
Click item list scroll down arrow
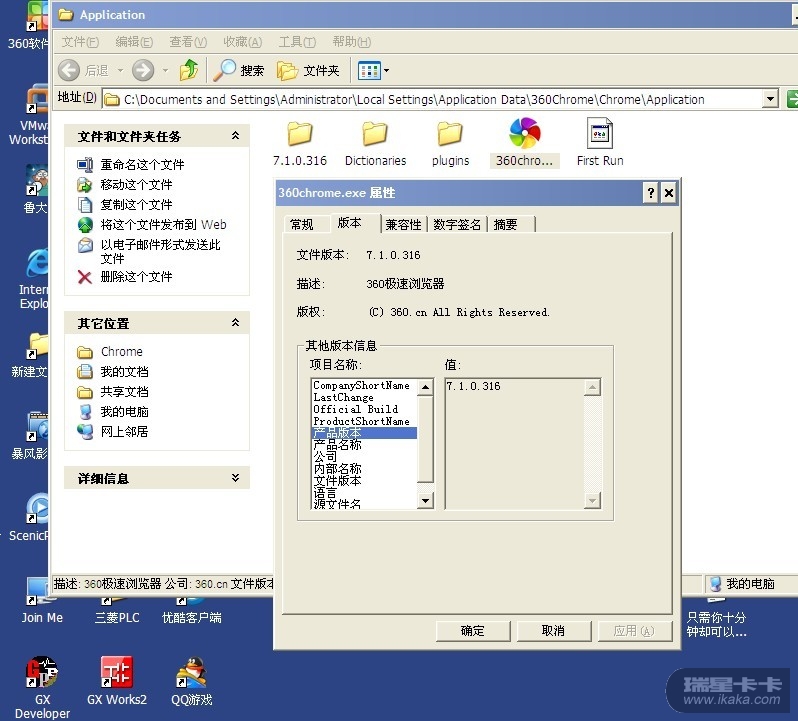tap(425, 501)
